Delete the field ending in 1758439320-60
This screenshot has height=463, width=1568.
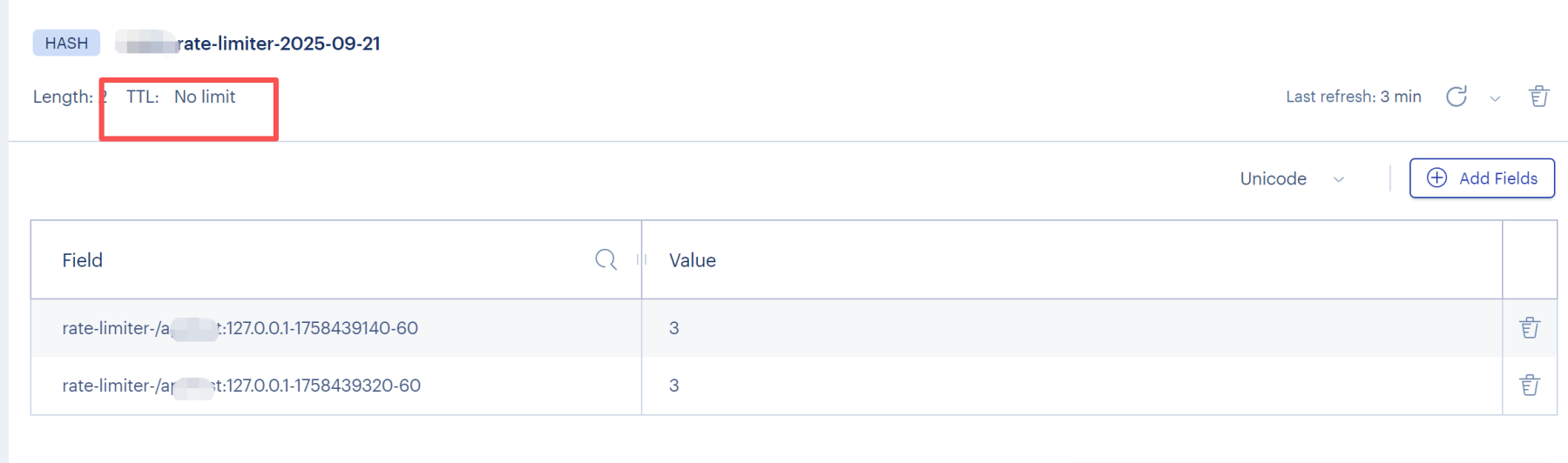pyautogui.click(x=1530, y=386)
